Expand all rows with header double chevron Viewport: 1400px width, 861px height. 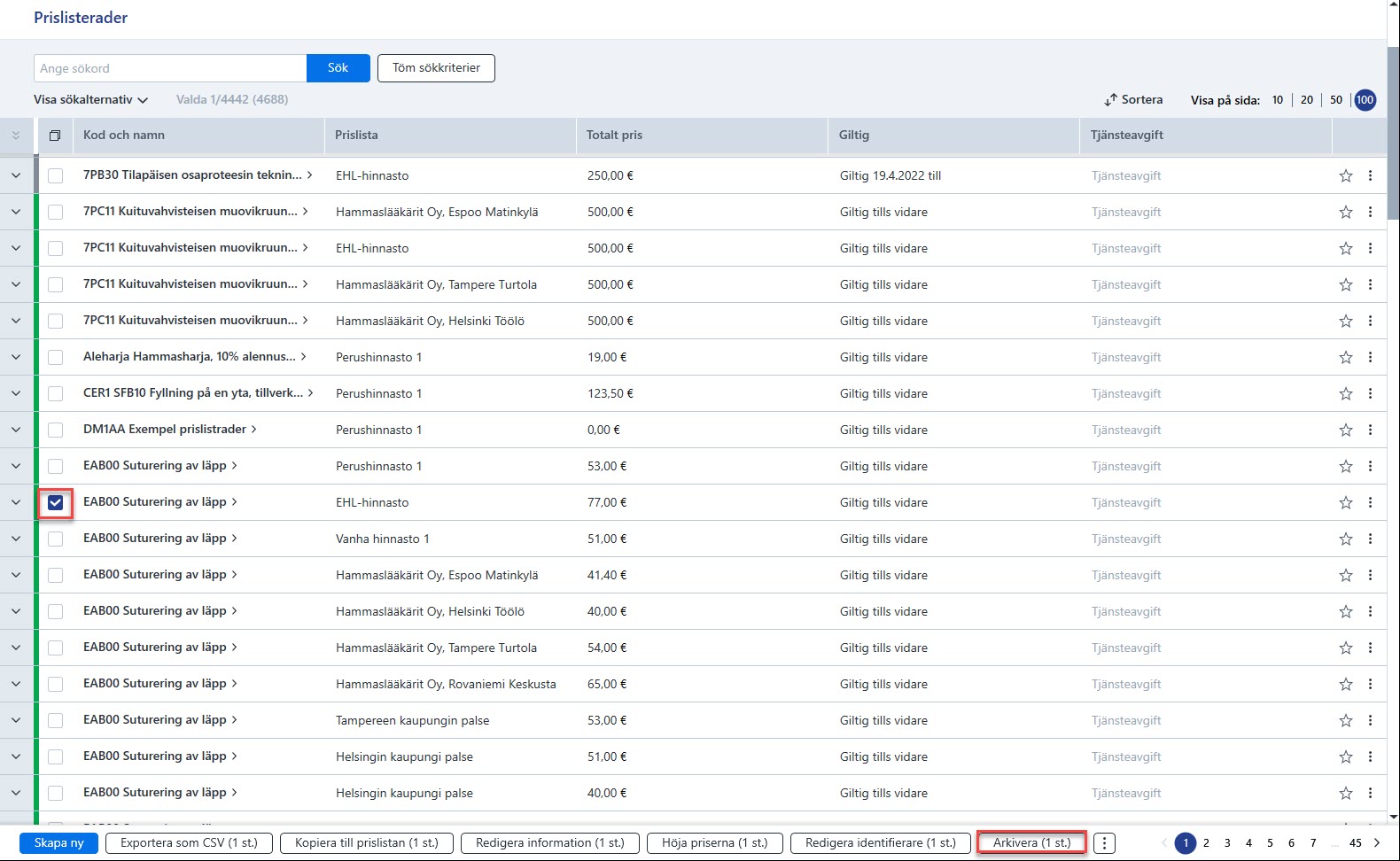(x=16, y=136)
